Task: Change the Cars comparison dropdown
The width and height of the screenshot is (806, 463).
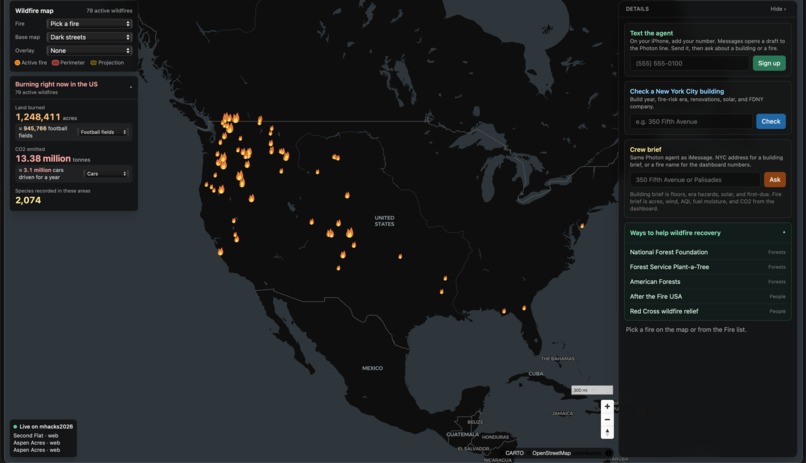Action: coord(106,174)
